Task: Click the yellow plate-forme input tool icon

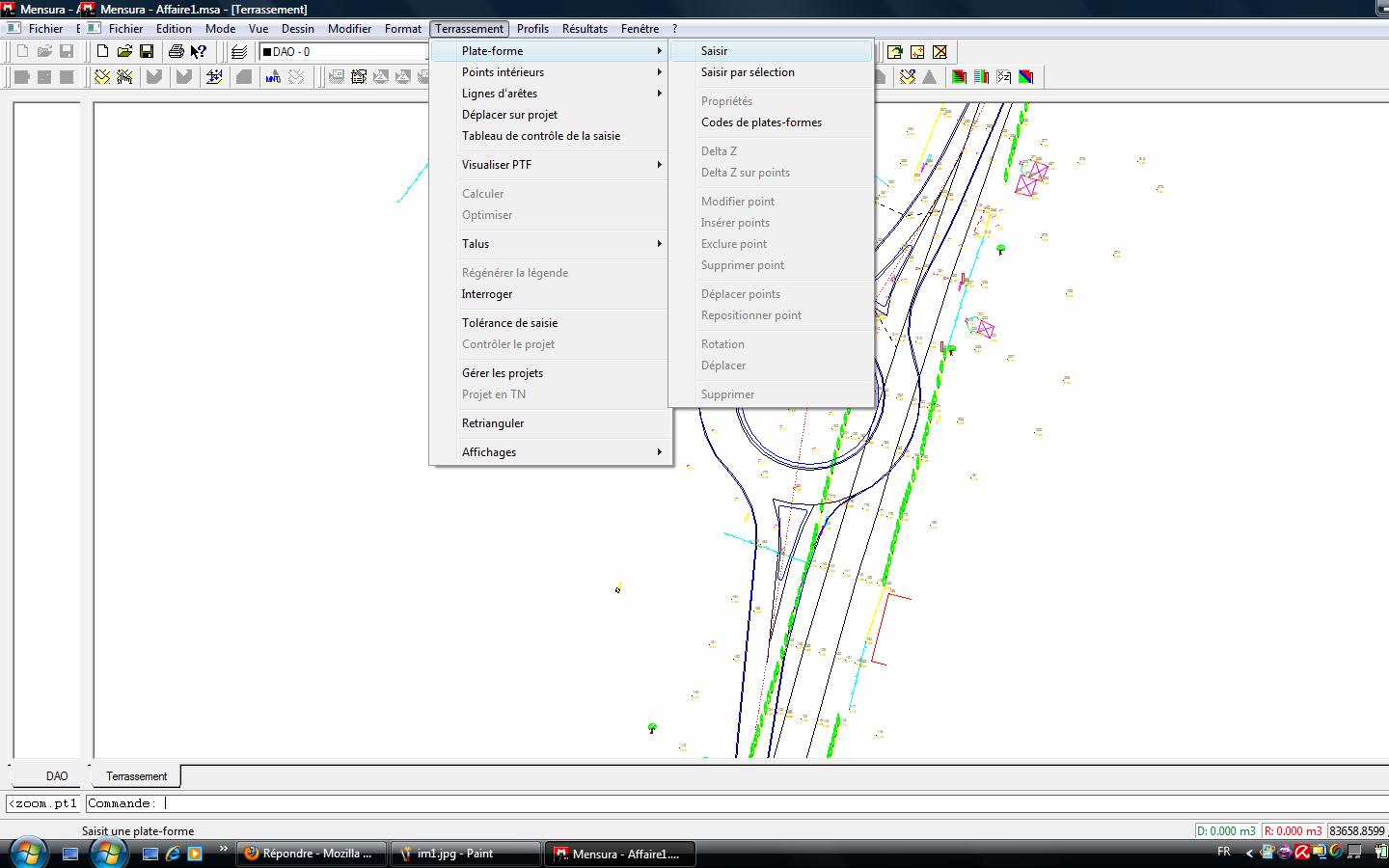Action: point(102,77)
